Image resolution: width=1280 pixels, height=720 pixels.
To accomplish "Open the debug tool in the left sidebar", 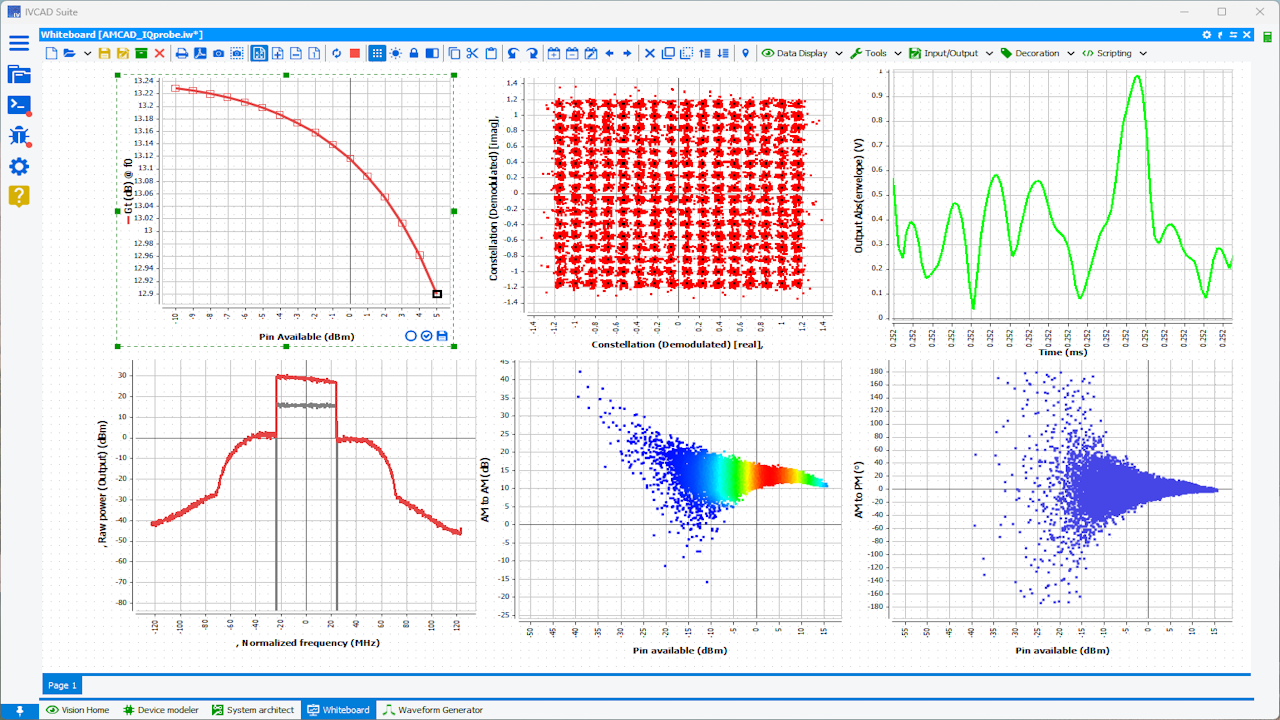I will [18, 135].
